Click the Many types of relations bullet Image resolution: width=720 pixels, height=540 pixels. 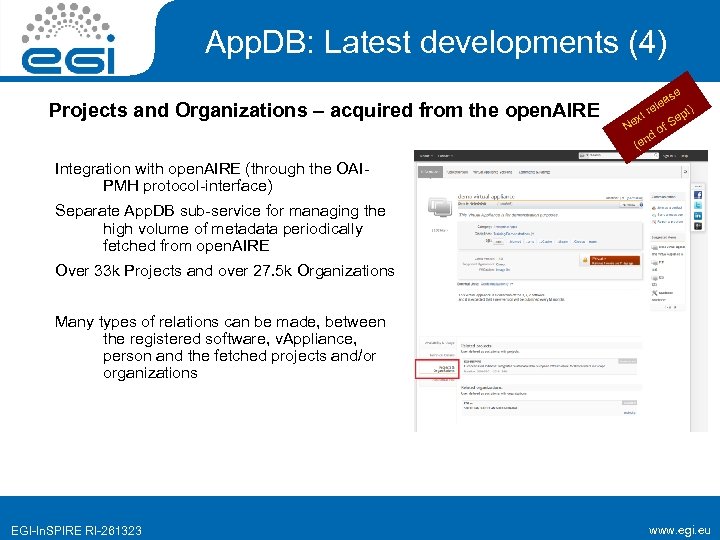(220, 347)
